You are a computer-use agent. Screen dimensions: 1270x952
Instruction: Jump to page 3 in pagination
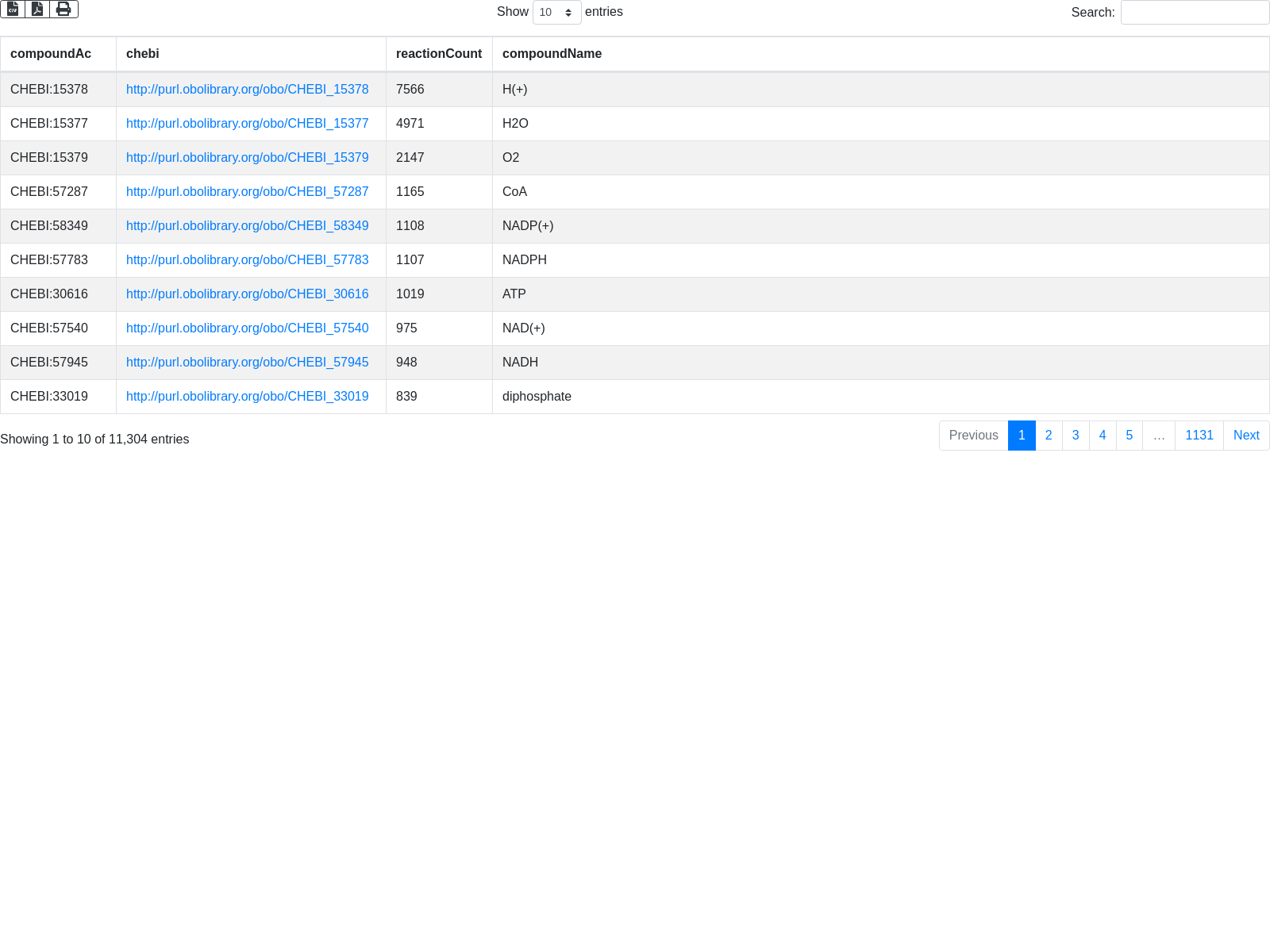pyautogui.click(x=1076, y=436)
